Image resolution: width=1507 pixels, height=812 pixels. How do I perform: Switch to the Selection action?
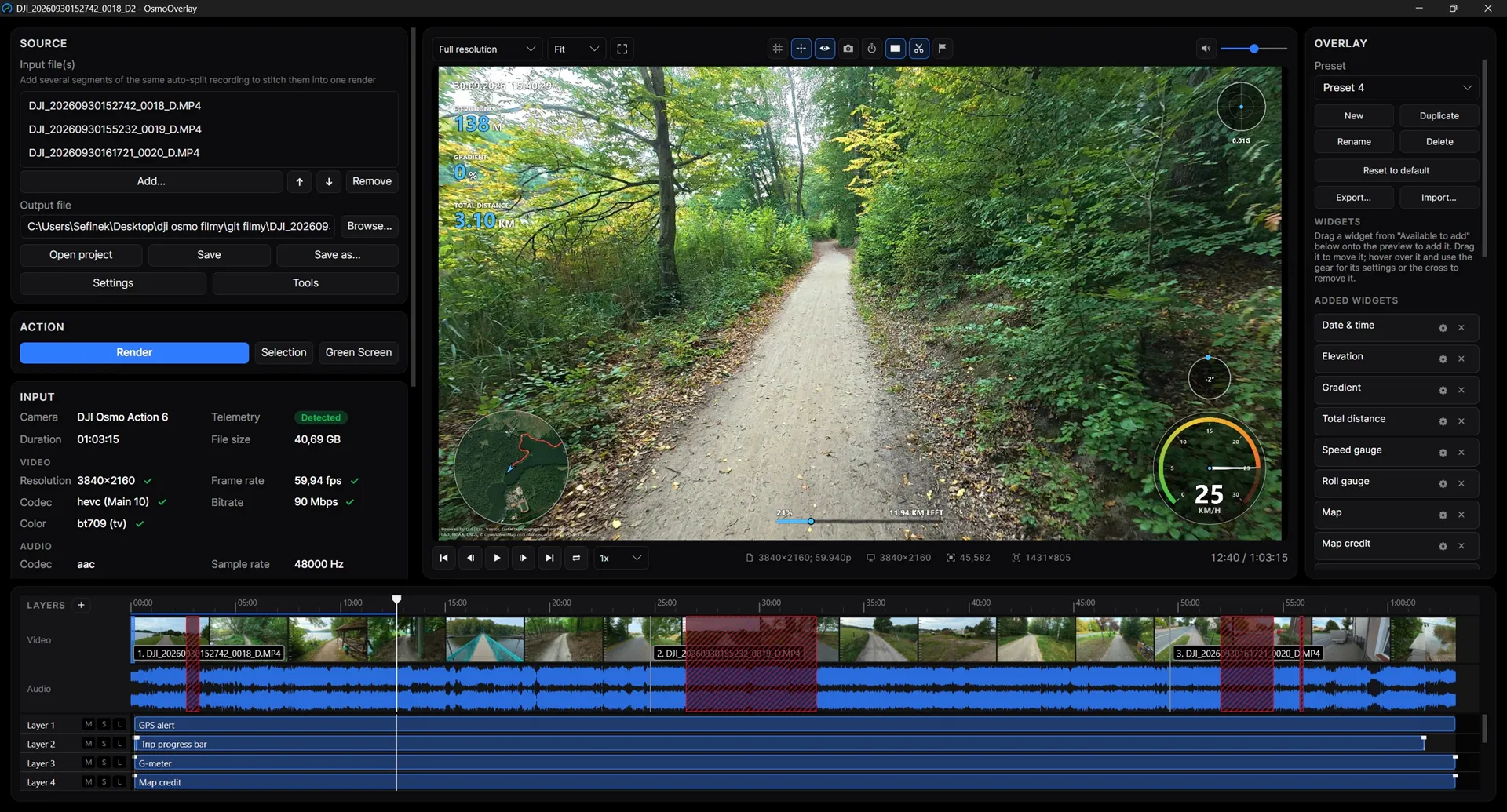pos(283,352)
